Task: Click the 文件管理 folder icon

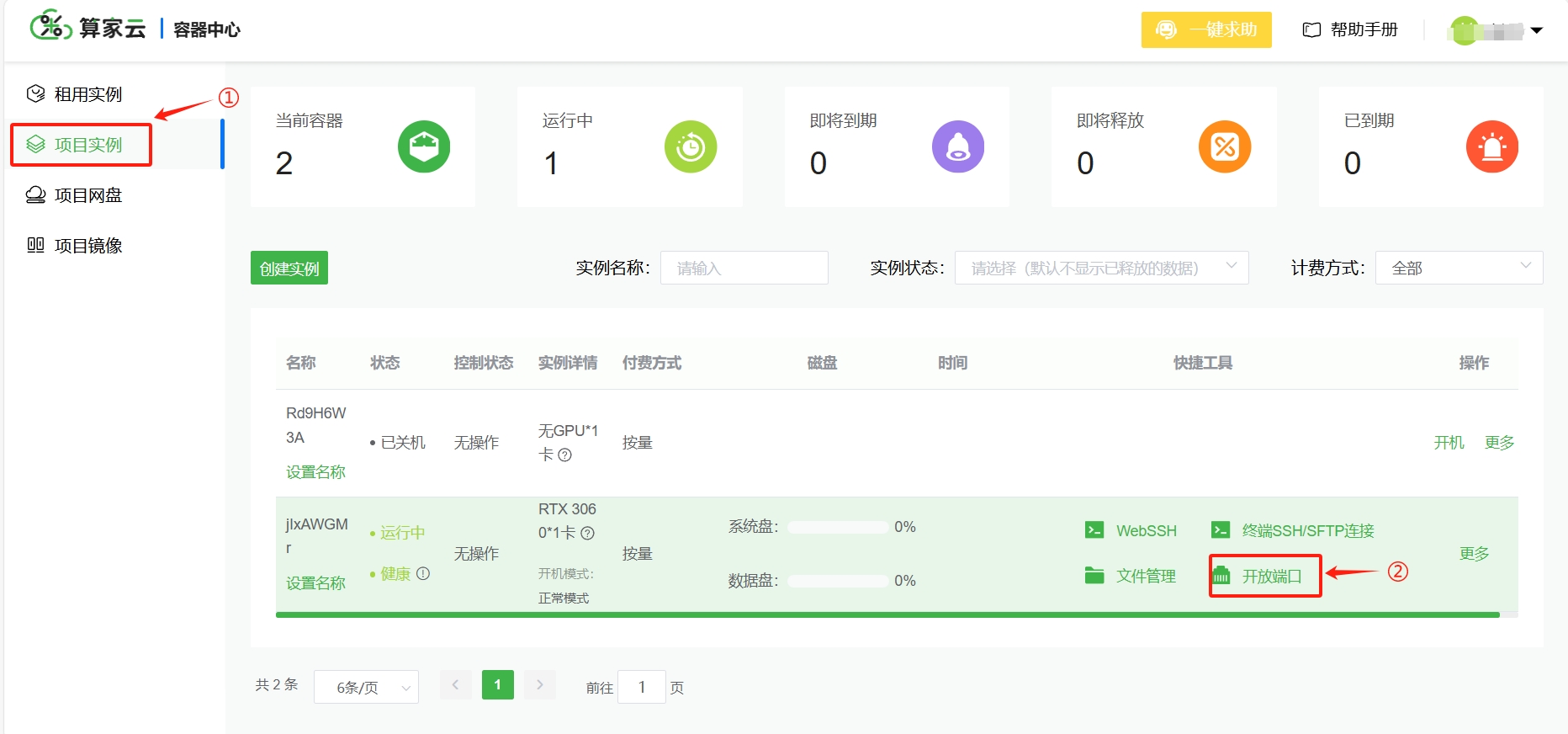Action: tap(1094, 575)
